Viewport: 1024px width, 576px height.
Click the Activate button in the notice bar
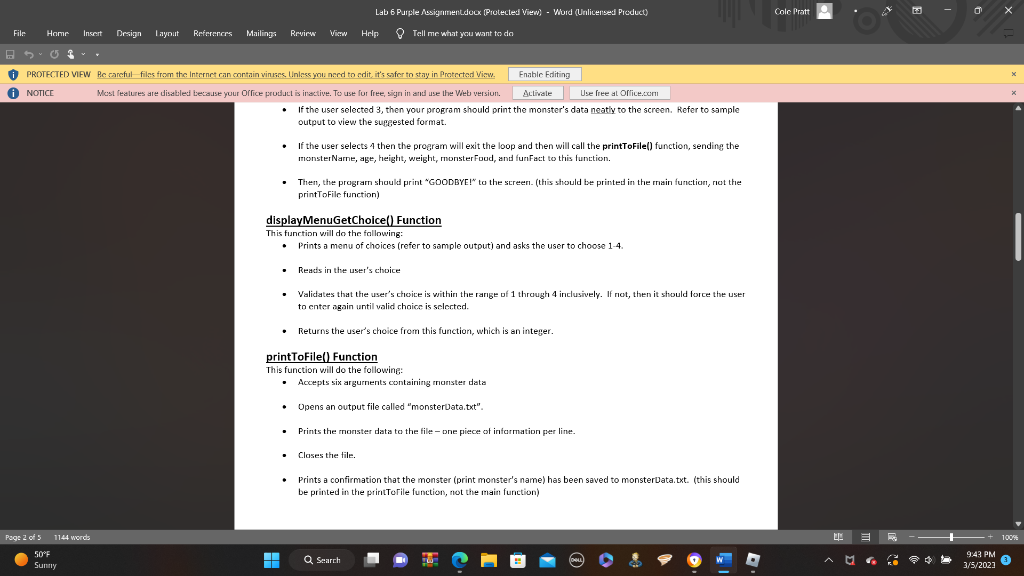tap(538, 91)
